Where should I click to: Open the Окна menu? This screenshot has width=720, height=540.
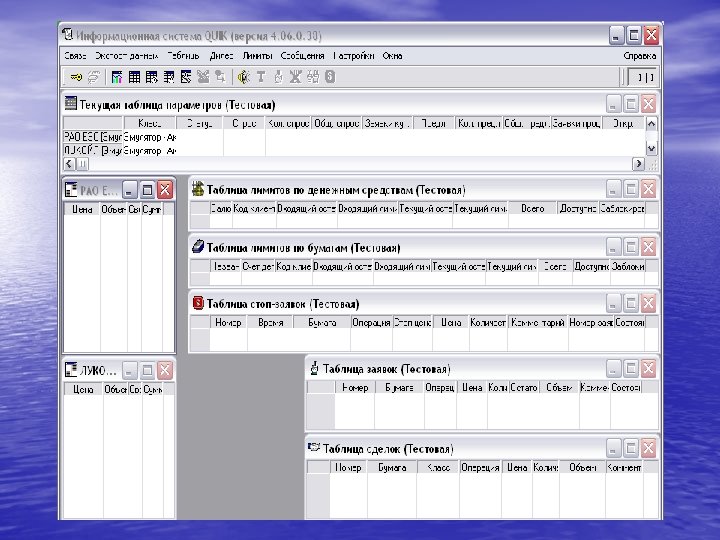click(392, 56)
